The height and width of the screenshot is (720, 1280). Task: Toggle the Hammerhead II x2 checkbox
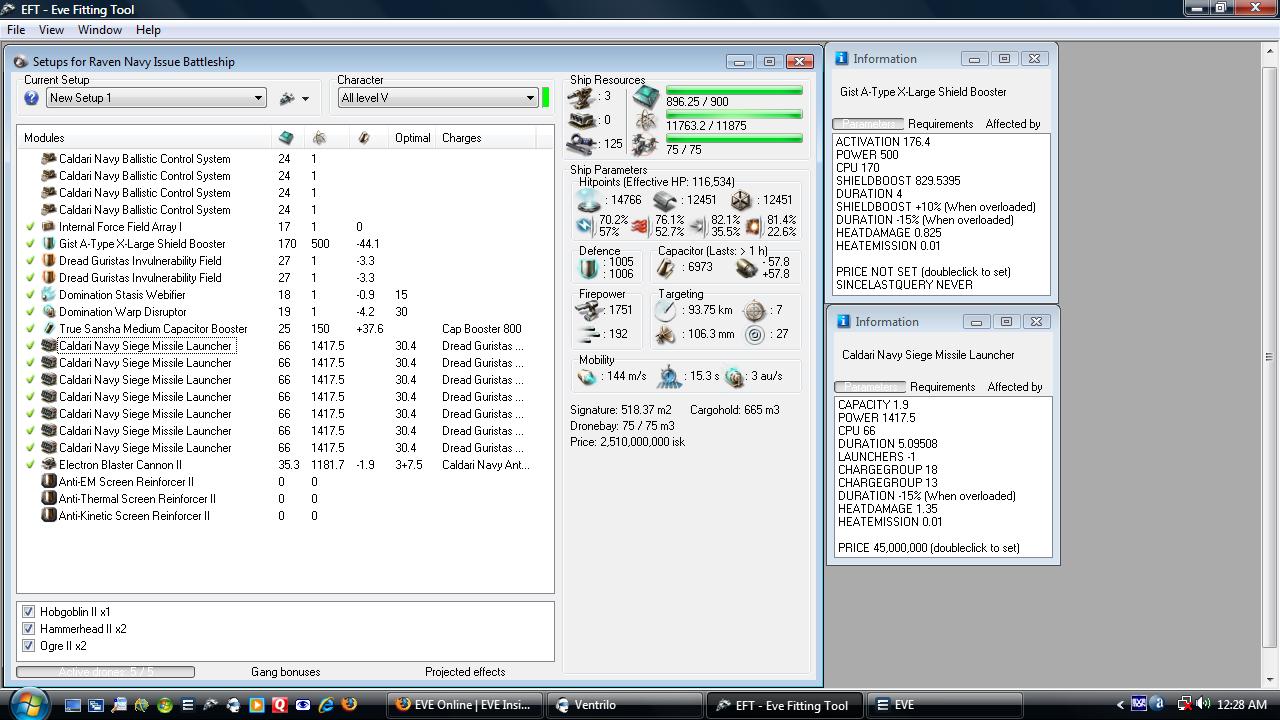pos(28,629)
